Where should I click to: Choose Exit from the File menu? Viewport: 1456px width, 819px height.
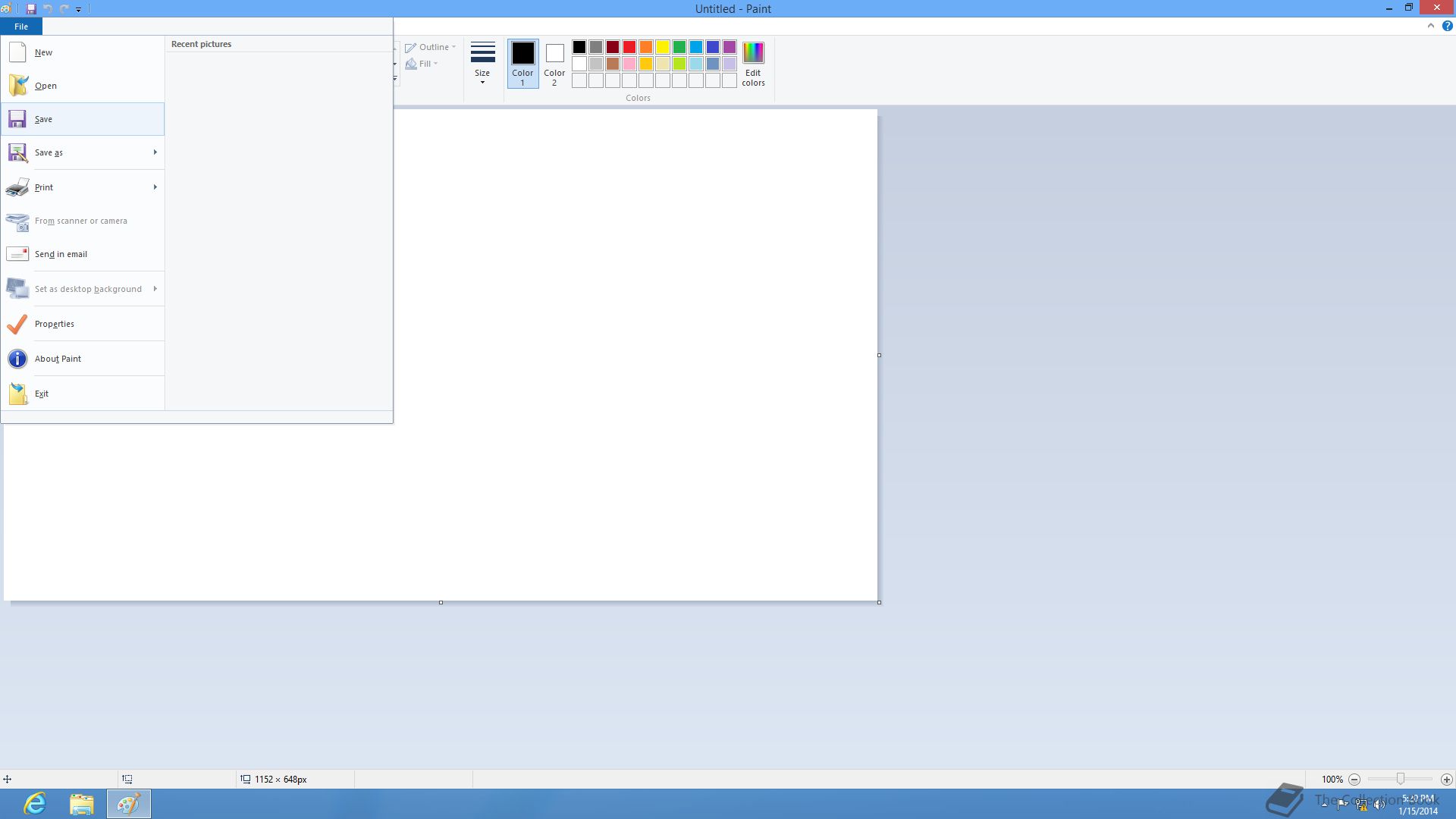(x=42, y=394)
